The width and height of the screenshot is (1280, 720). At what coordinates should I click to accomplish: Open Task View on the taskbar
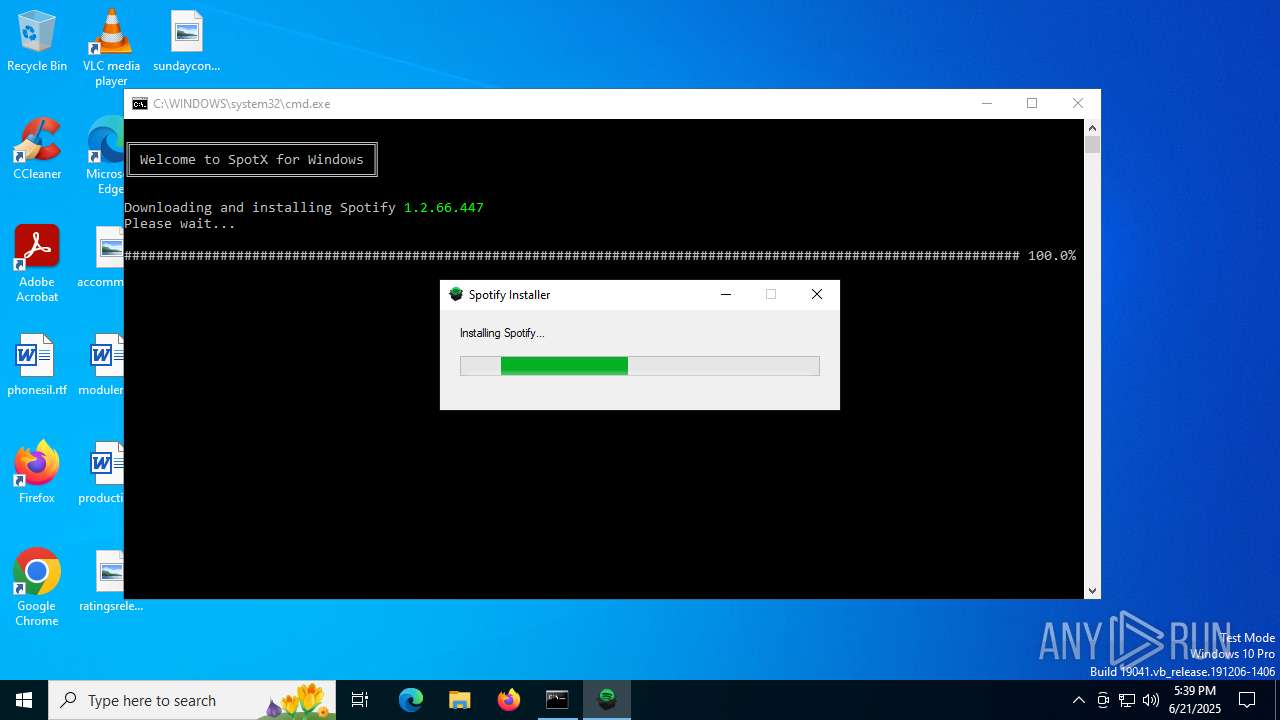click(x=361, y=700)
